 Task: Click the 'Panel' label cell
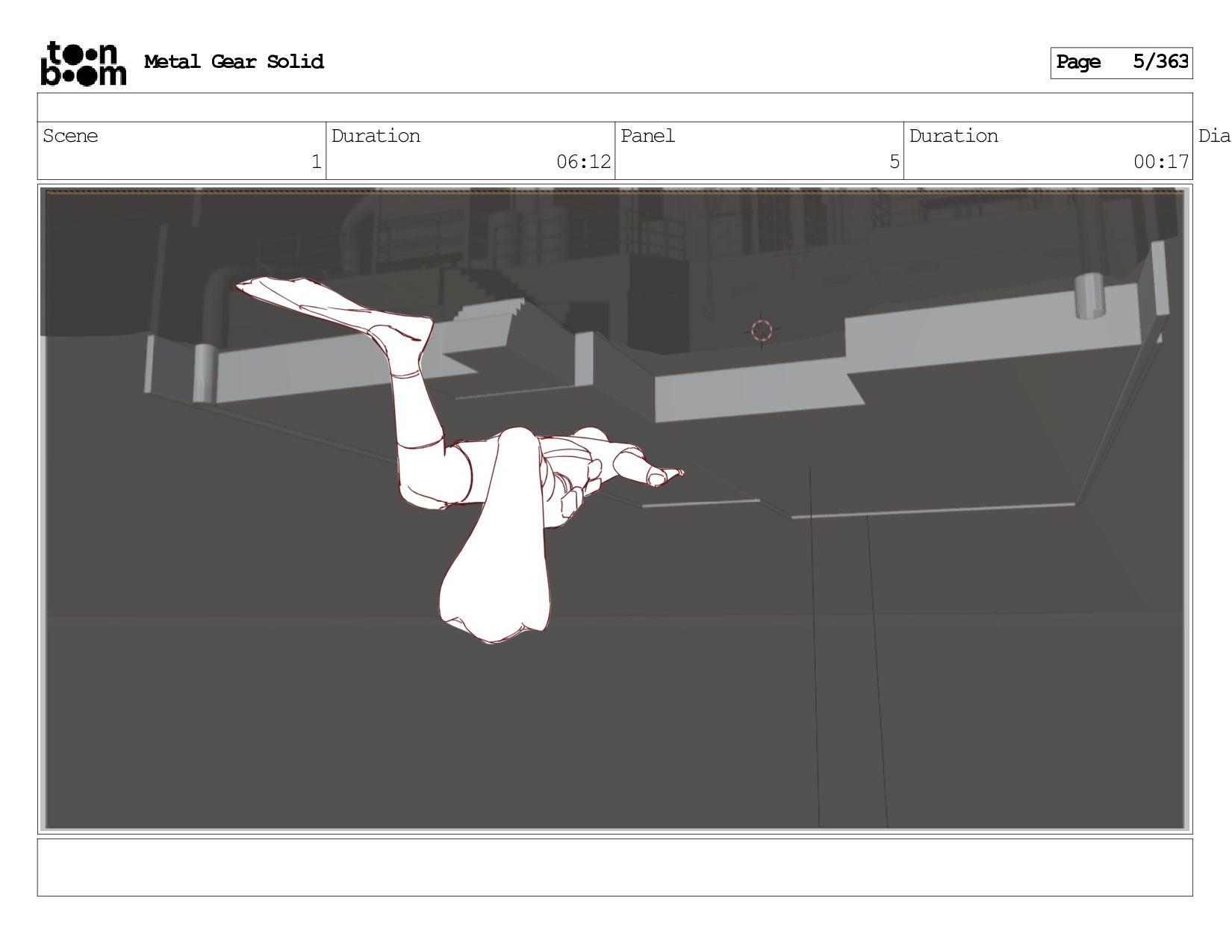[x=759, y=150]
